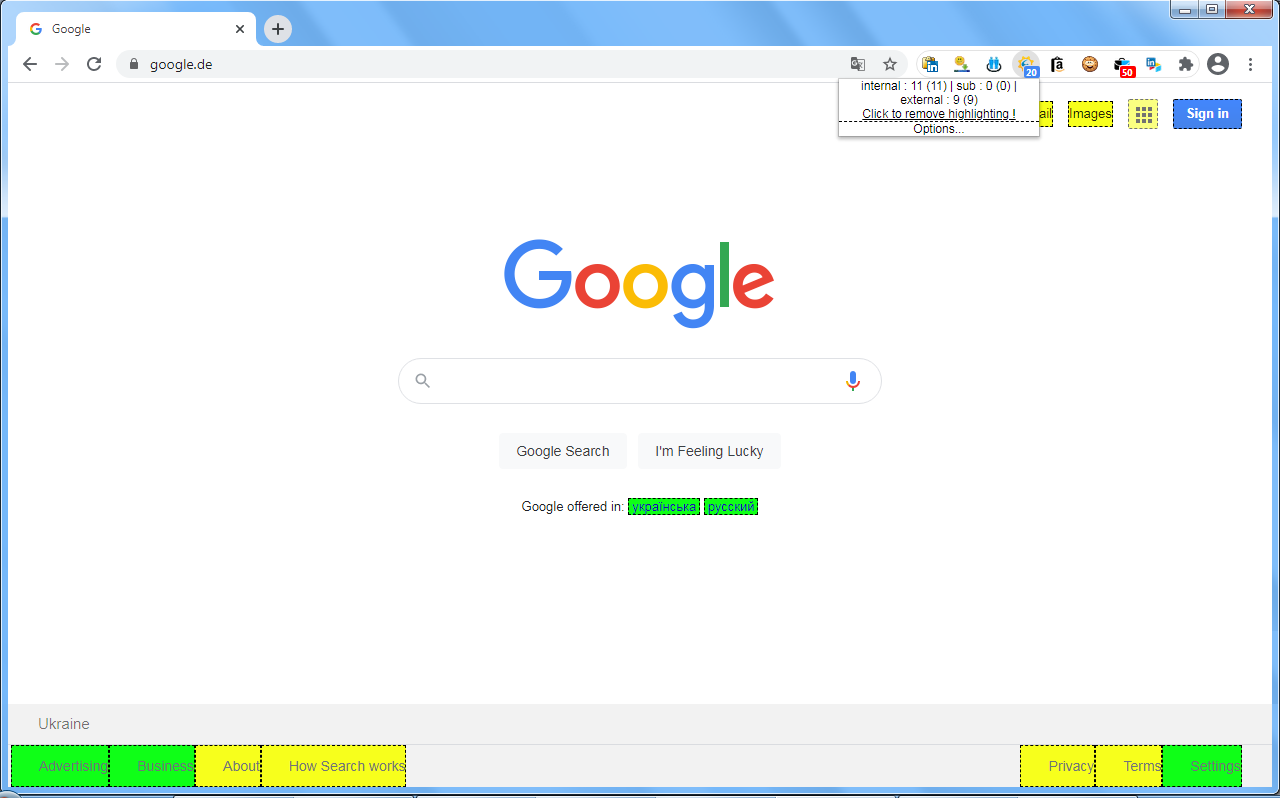The width and height of the screenshot is (1280, 800).
Task: Switch language to русский
Action: coord(731,507)
